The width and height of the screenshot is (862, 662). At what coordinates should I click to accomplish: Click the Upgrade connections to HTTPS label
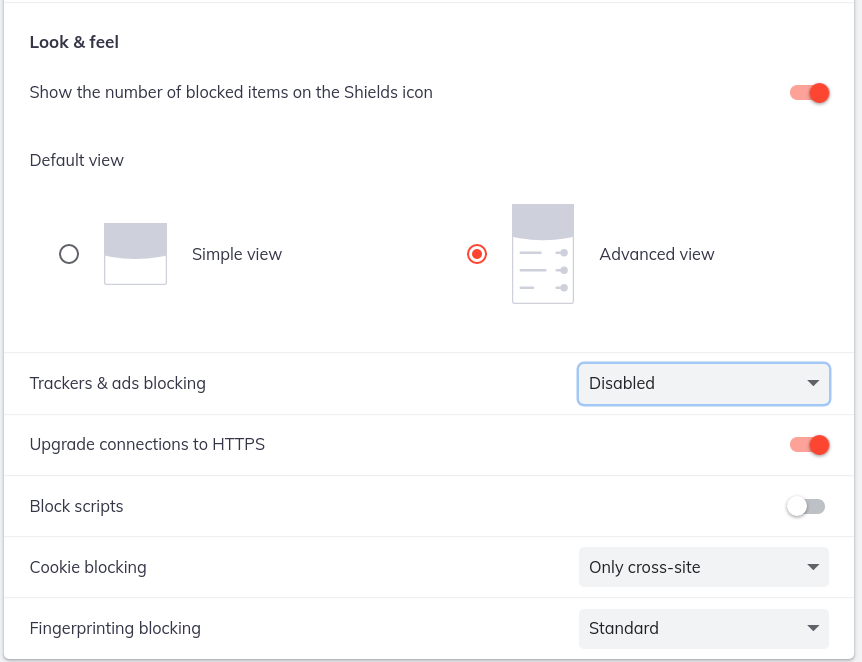[x=147, y=444]
